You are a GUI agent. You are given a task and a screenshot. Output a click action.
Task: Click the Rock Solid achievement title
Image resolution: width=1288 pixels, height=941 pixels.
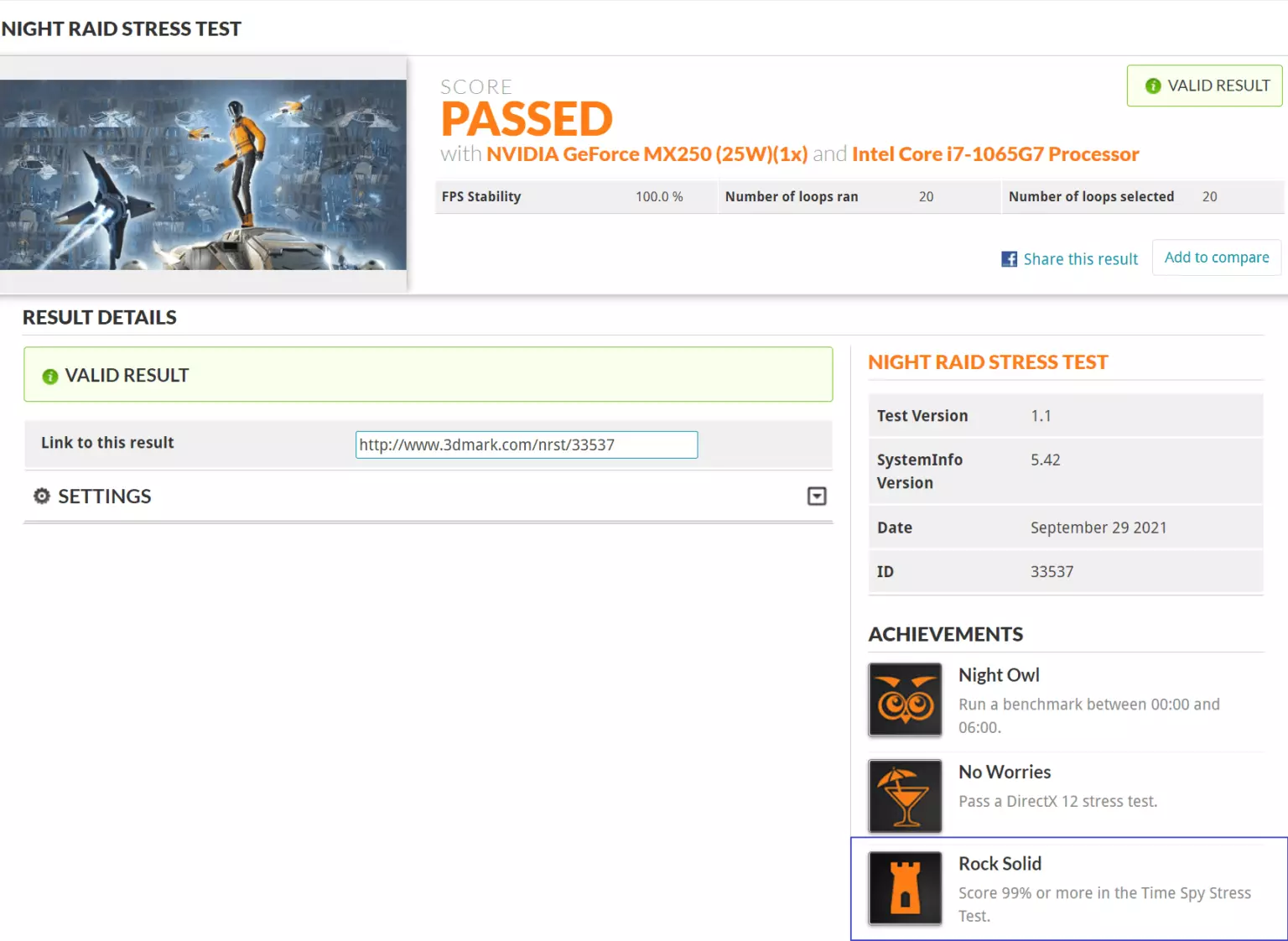1000,864
